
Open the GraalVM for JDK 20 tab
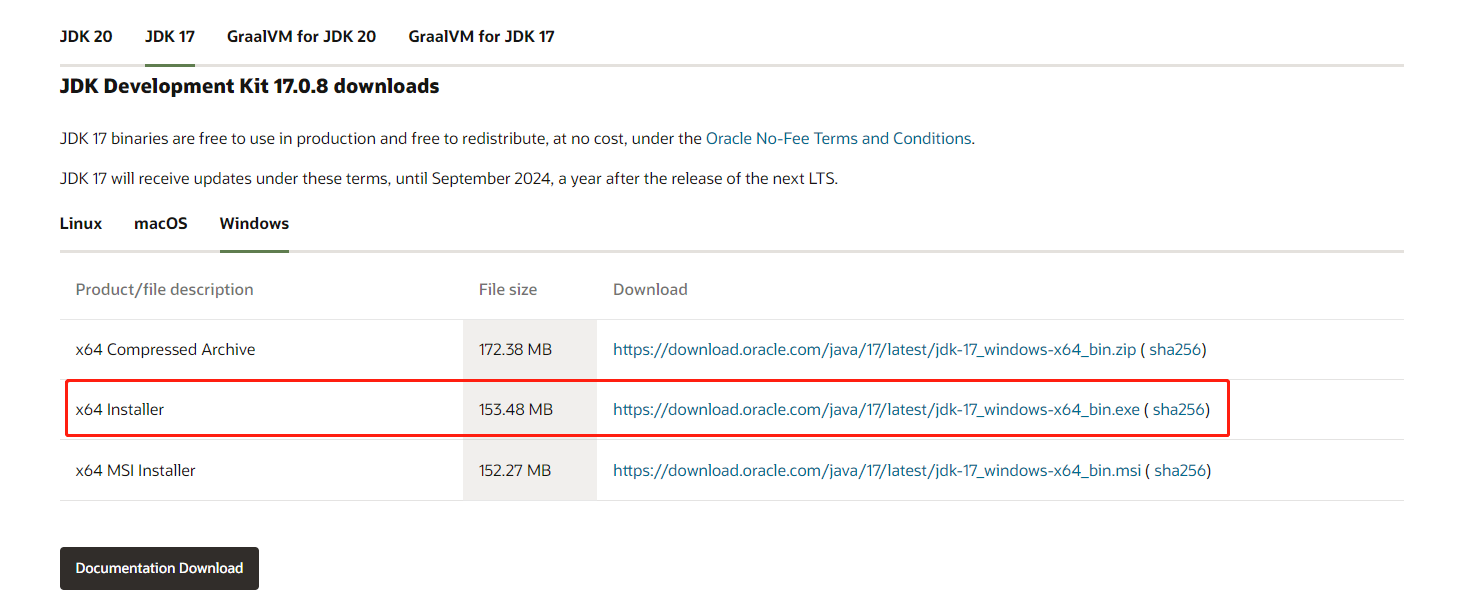click(x=301, y=36)
